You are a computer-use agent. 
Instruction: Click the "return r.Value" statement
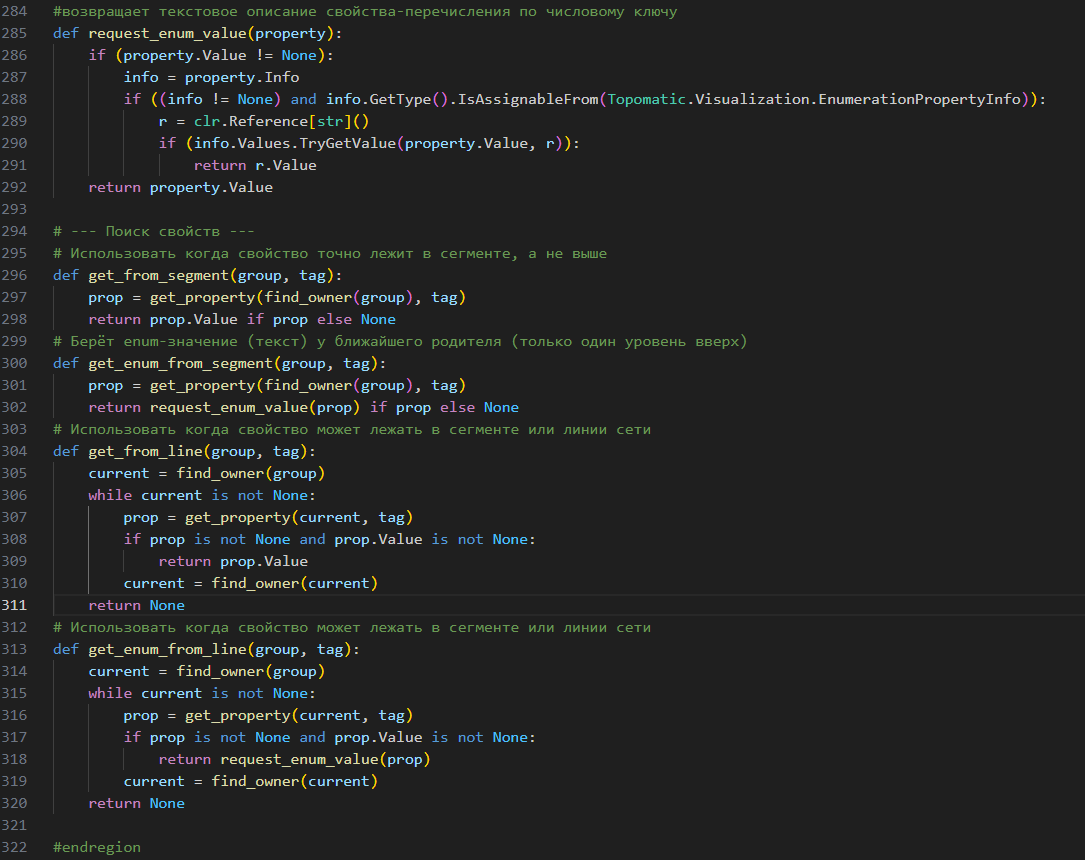[255, 165]
